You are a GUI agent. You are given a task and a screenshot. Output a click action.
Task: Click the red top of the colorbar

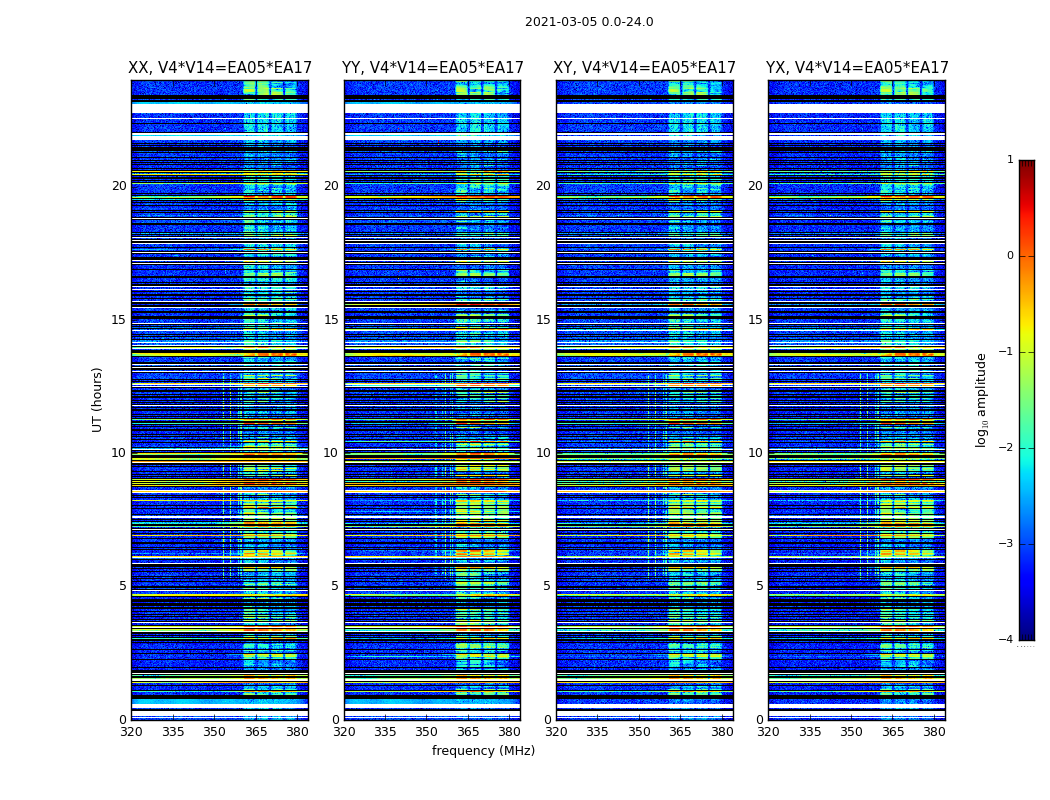(x=1027, y=165)
